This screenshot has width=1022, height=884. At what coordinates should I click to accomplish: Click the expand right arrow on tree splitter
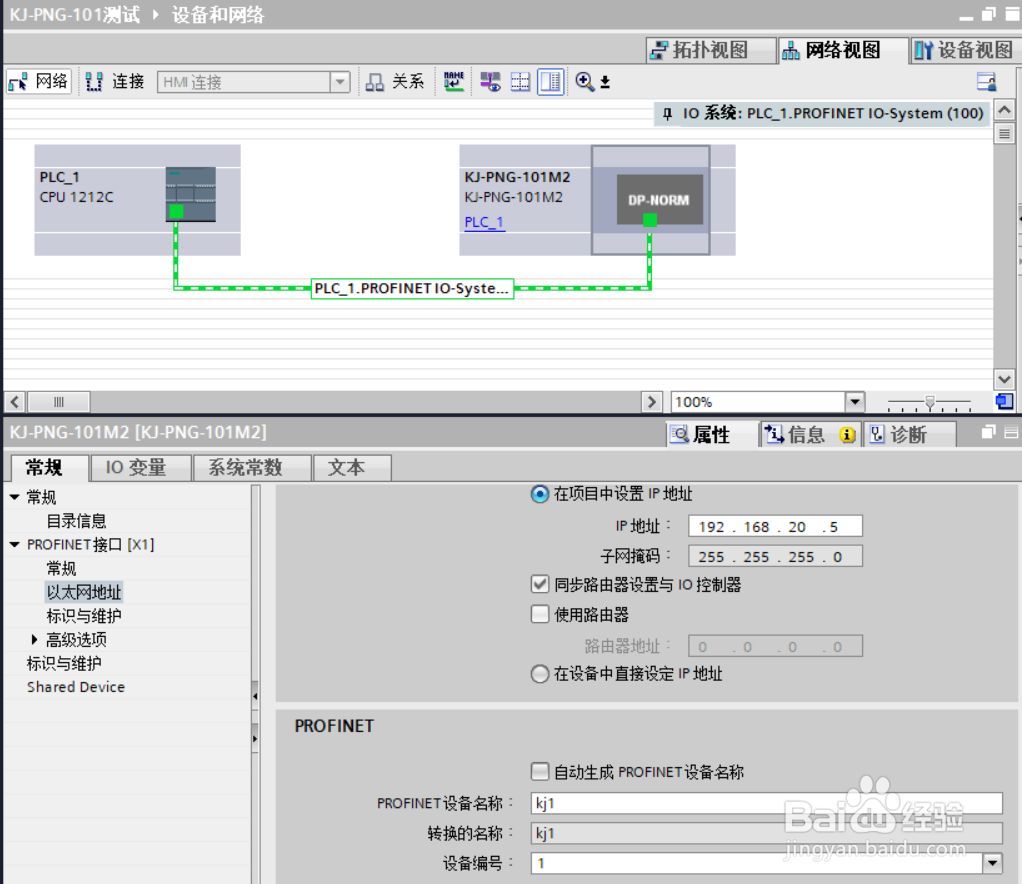click(255, 739)
